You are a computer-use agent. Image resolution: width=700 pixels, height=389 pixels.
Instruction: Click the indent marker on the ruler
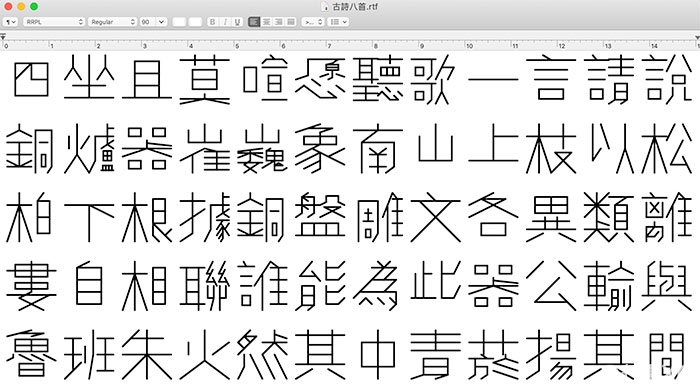(3, 36)
